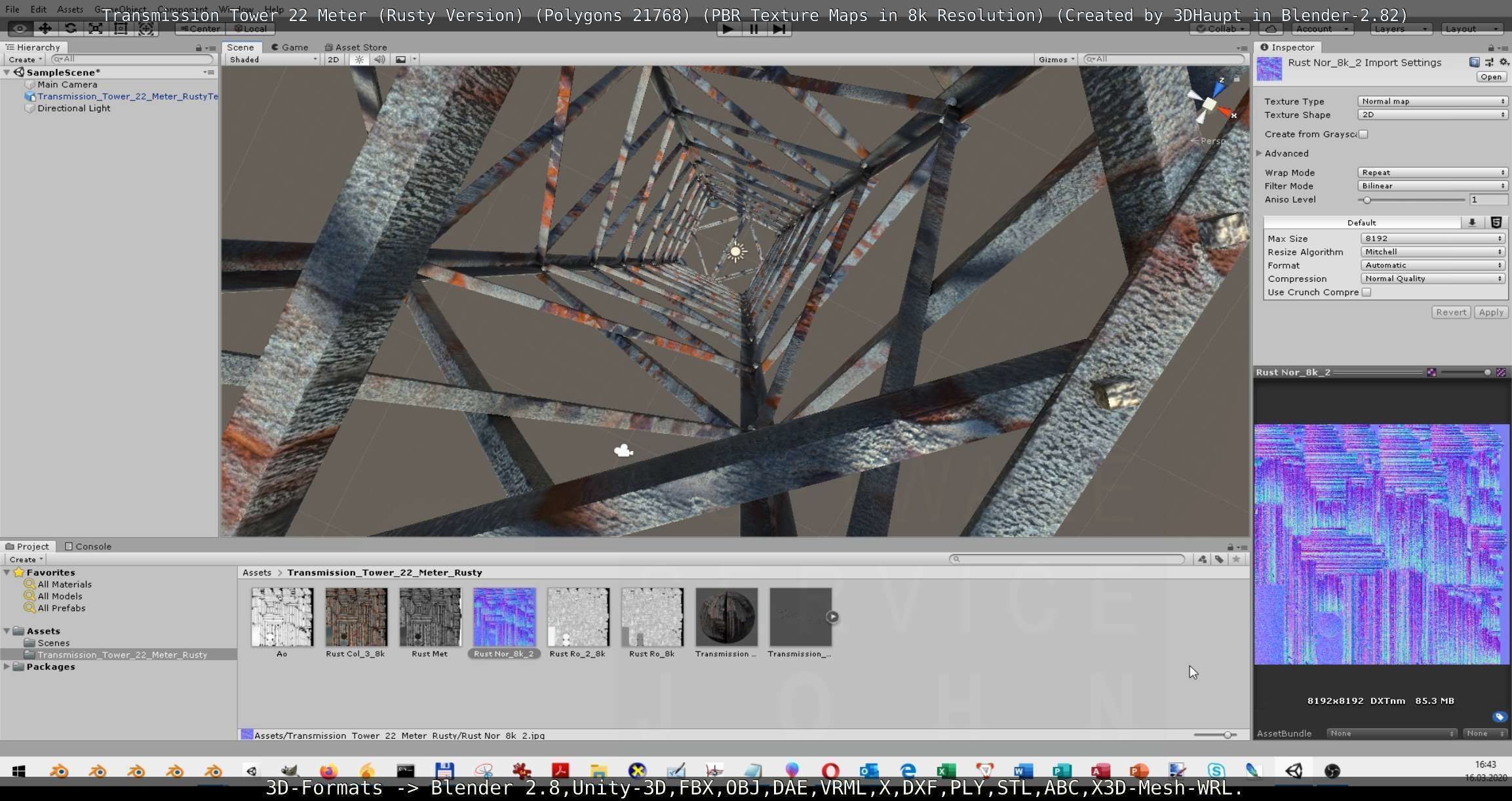Open the Gizmos dropdown
The width and height of the screenshot is (1512, 801).
tap(1056, 60)
